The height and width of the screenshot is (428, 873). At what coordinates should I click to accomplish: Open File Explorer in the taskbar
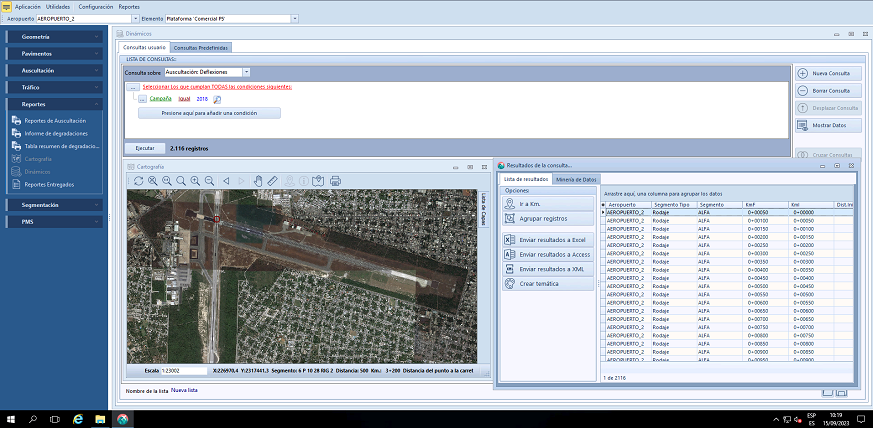pos(100,419)
